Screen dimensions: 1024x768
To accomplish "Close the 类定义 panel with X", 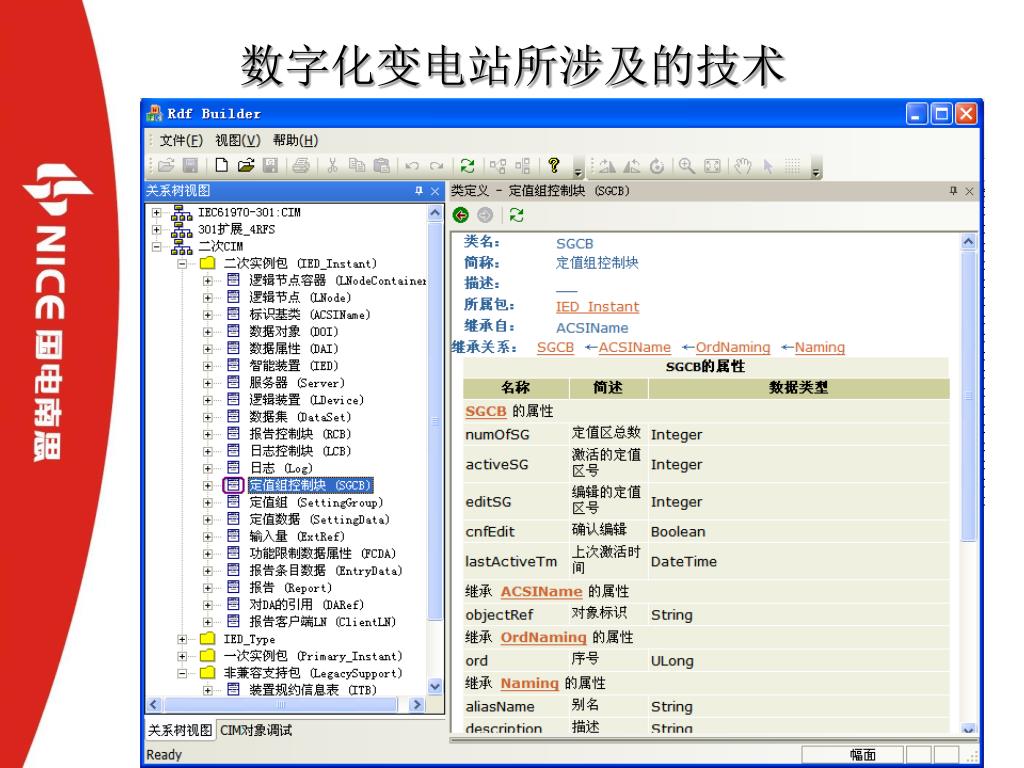I will point(969,191).
